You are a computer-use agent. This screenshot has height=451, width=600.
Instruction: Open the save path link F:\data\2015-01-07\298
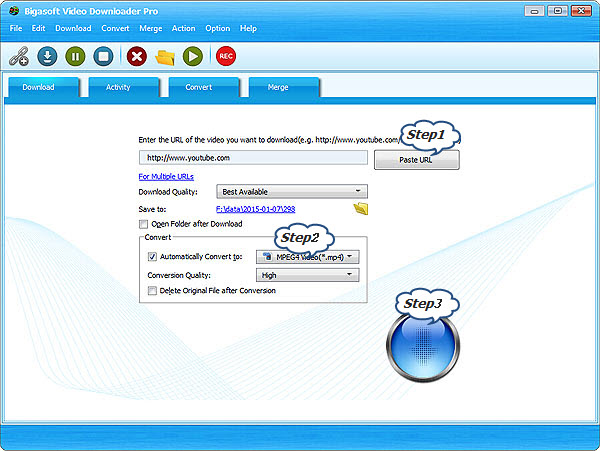tap(255, 209)
